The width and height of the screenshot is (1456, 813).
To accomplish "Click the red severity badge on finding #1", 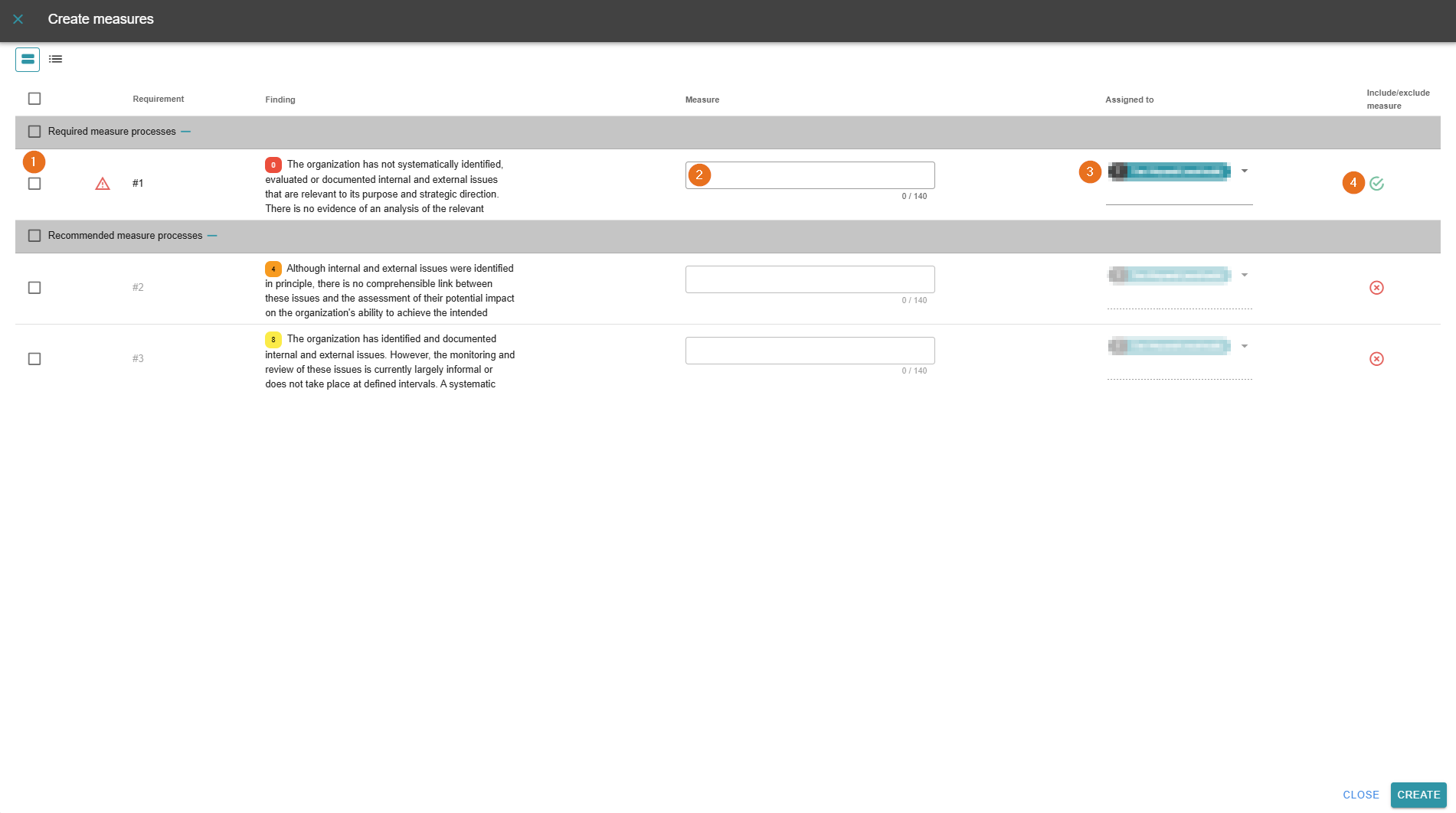I will [x=273, y=165].
